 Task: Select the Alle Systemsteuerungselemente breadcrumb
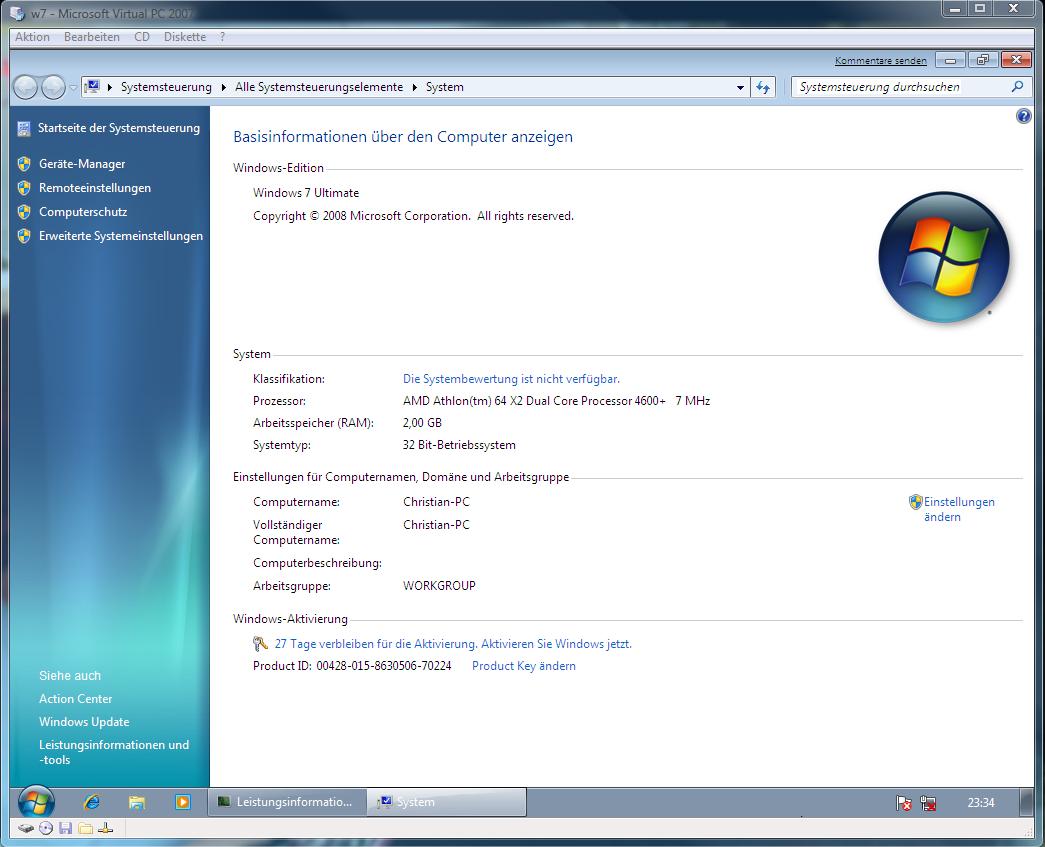(319, 87)
